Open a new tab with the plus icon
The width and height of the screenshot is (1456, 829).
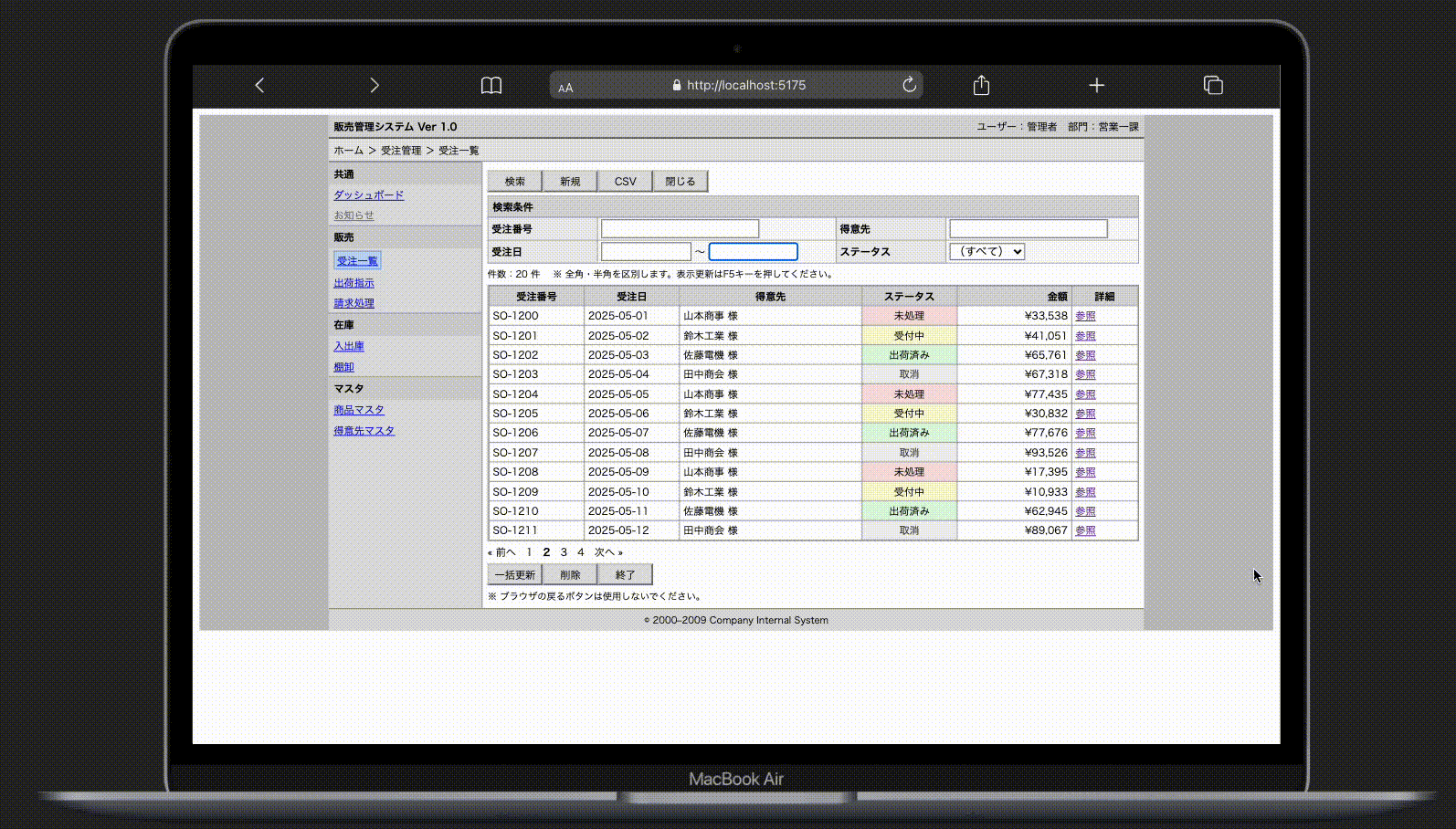1097,85
